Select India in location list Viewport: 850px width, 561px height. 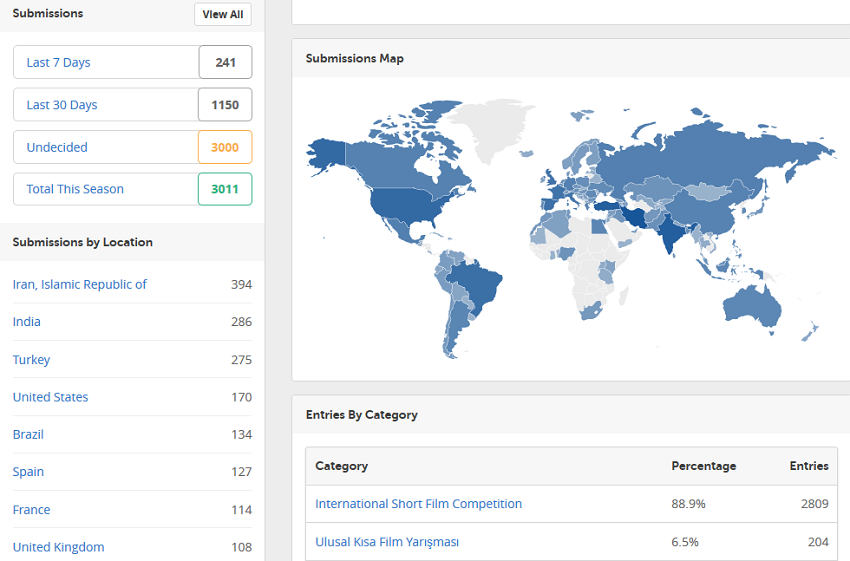click(x=27, y=322)
